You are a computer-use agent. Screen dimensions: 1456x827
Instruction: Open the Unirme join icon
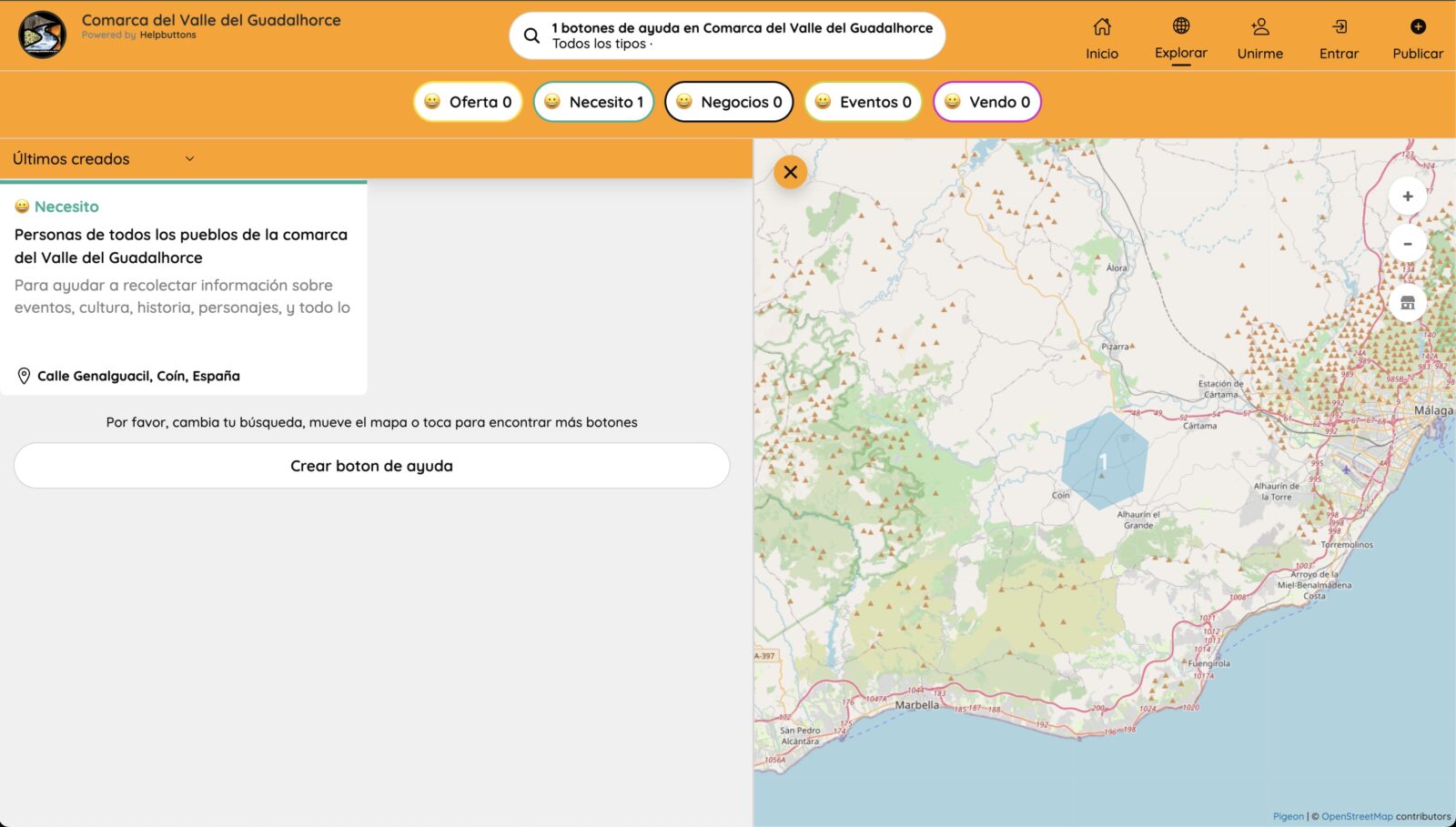point(1259,27)
